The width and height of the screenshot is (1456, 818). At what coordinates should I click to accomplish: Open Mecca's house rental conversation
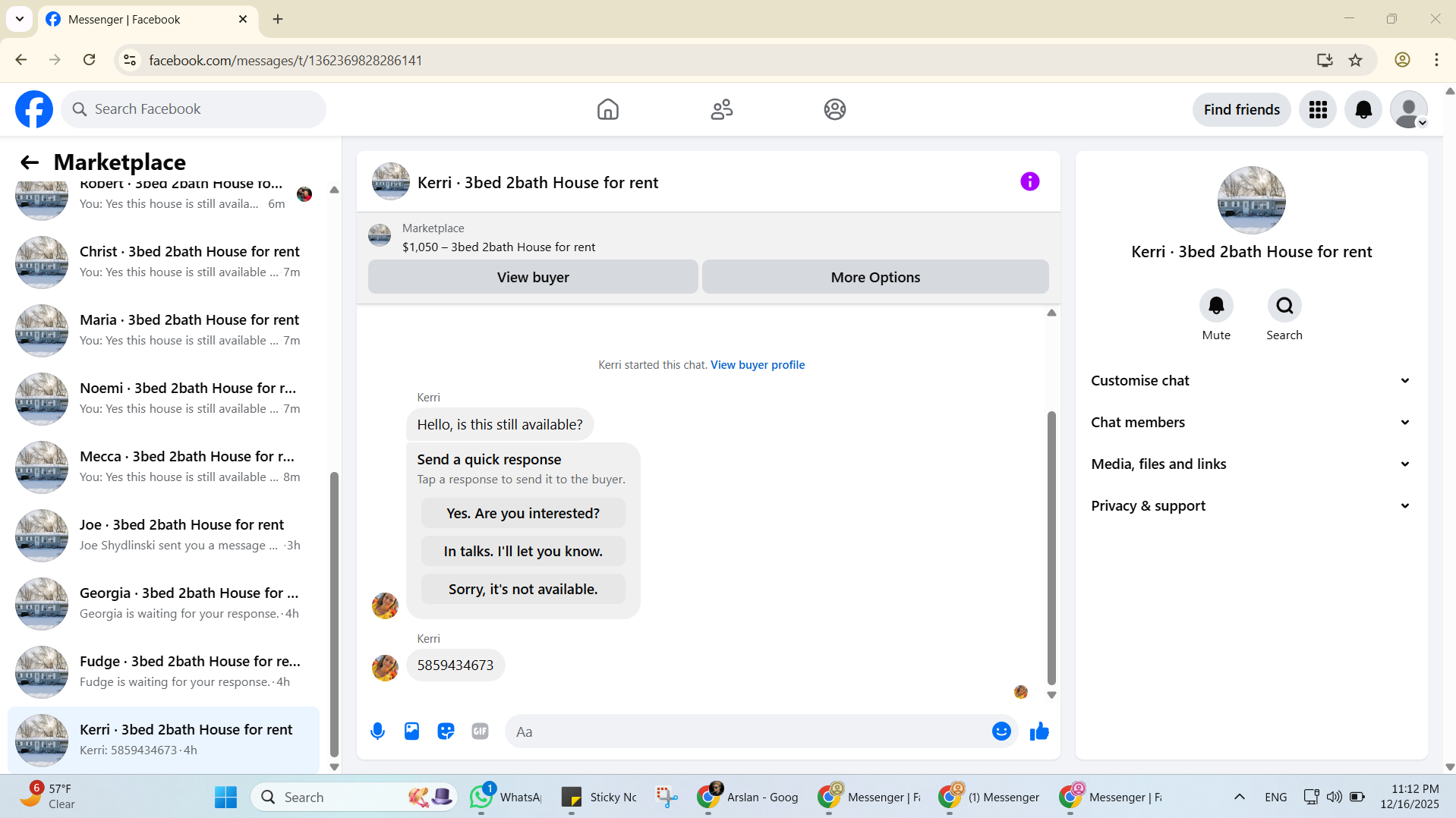tap(163, 467)
